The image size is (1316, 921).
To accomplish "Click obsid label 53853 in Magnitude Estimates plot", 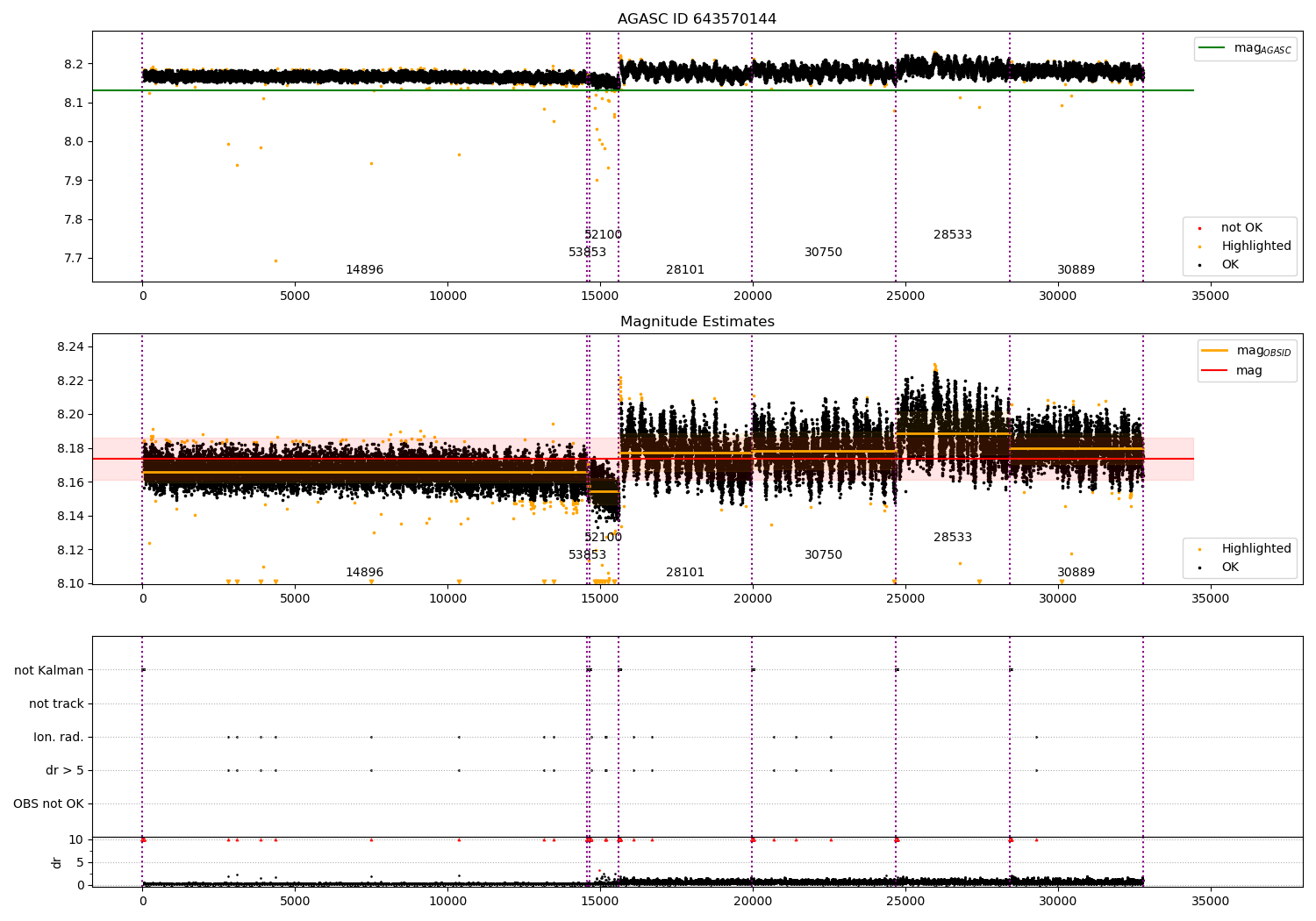I will [587, 555].
